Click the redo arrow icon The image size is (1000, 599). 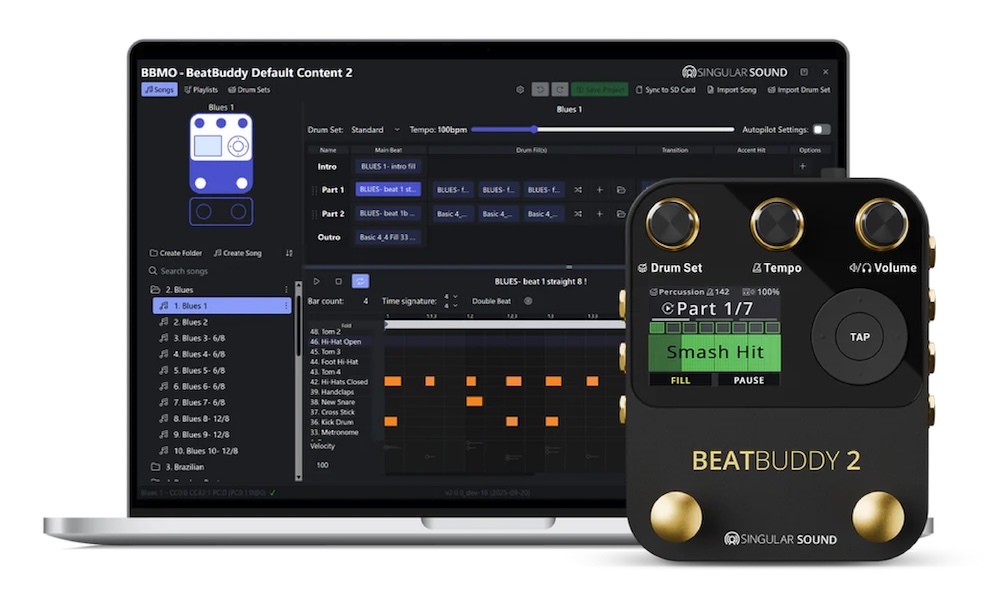(560, 90)
